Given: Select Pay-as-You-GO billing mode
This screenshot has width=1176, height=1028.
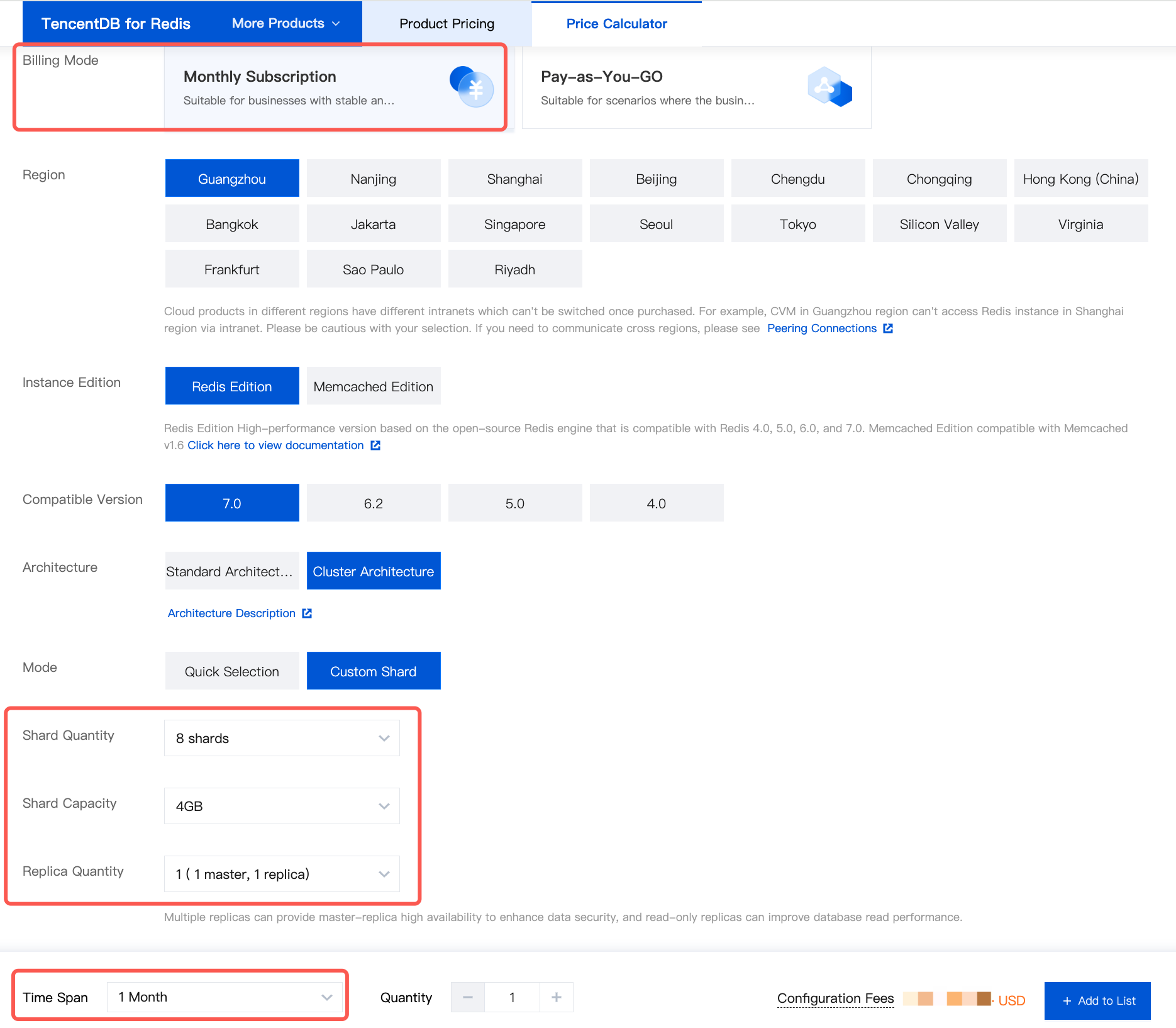Looking at the screenshot, I should tap(697, 87).
